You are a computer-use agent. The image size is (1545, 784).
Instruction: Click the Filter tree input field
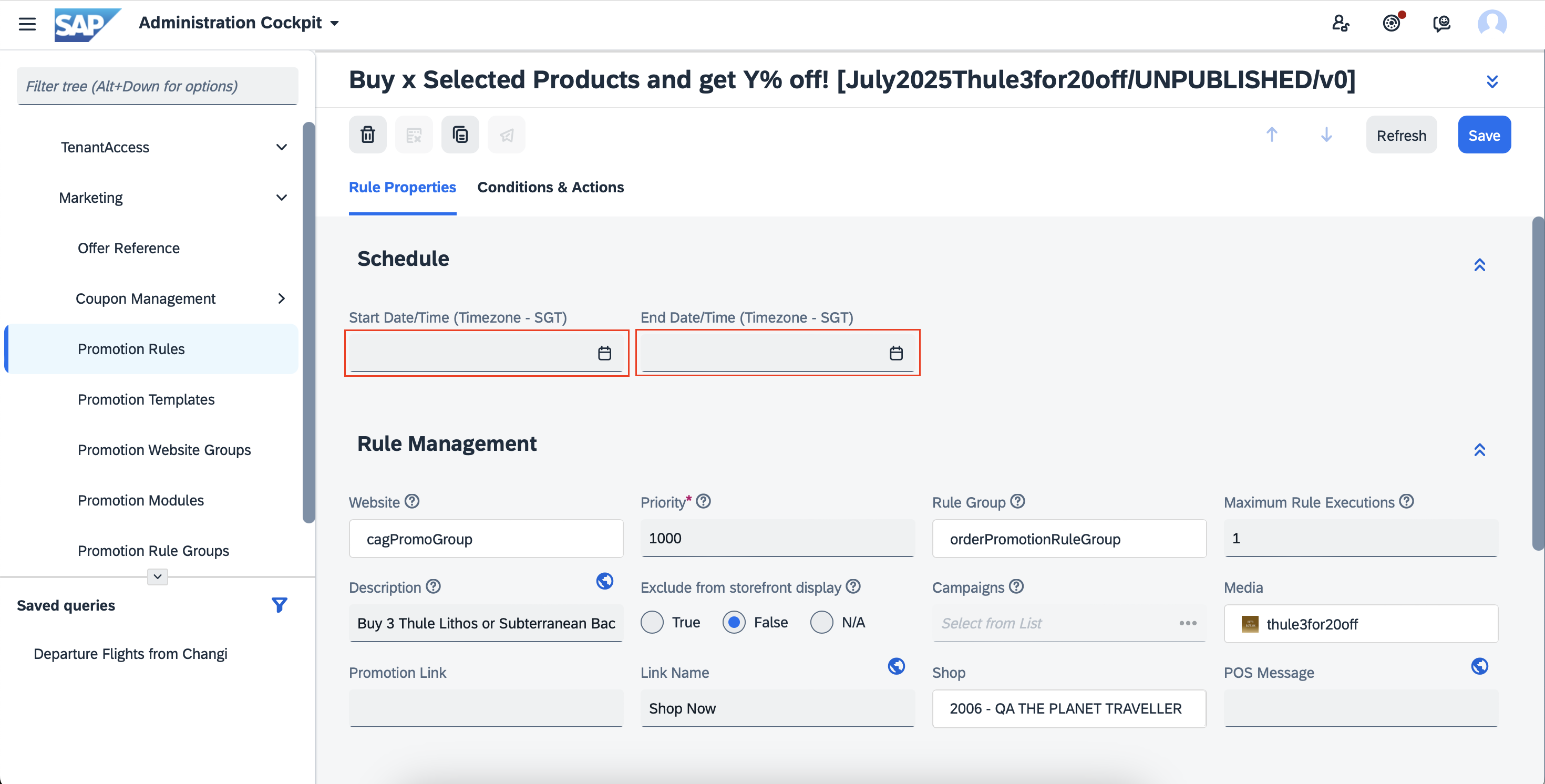pyautogui.click(x=157, y=86)
